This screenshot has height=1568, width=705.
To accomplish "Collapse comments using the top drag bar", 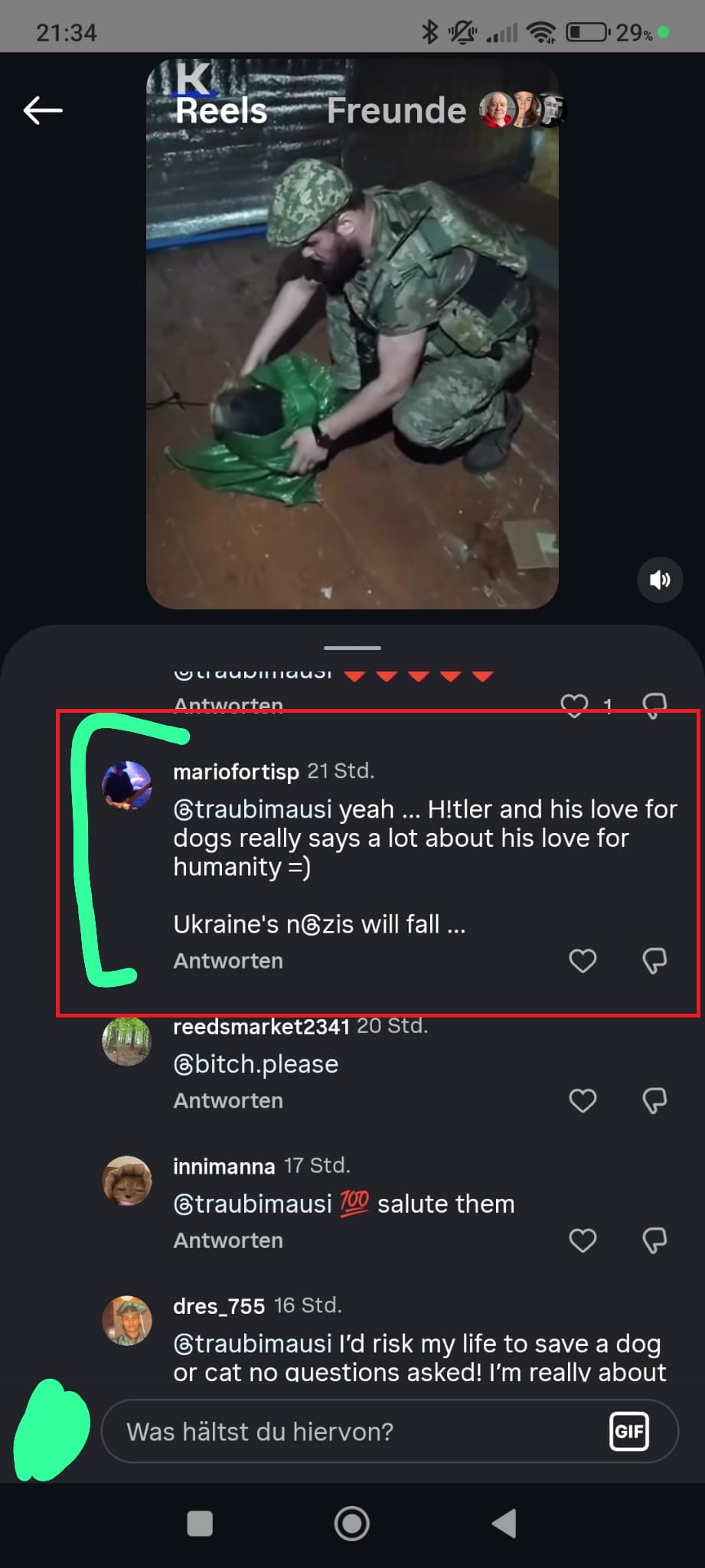I will pyautogui.click(x=352, y=648).
